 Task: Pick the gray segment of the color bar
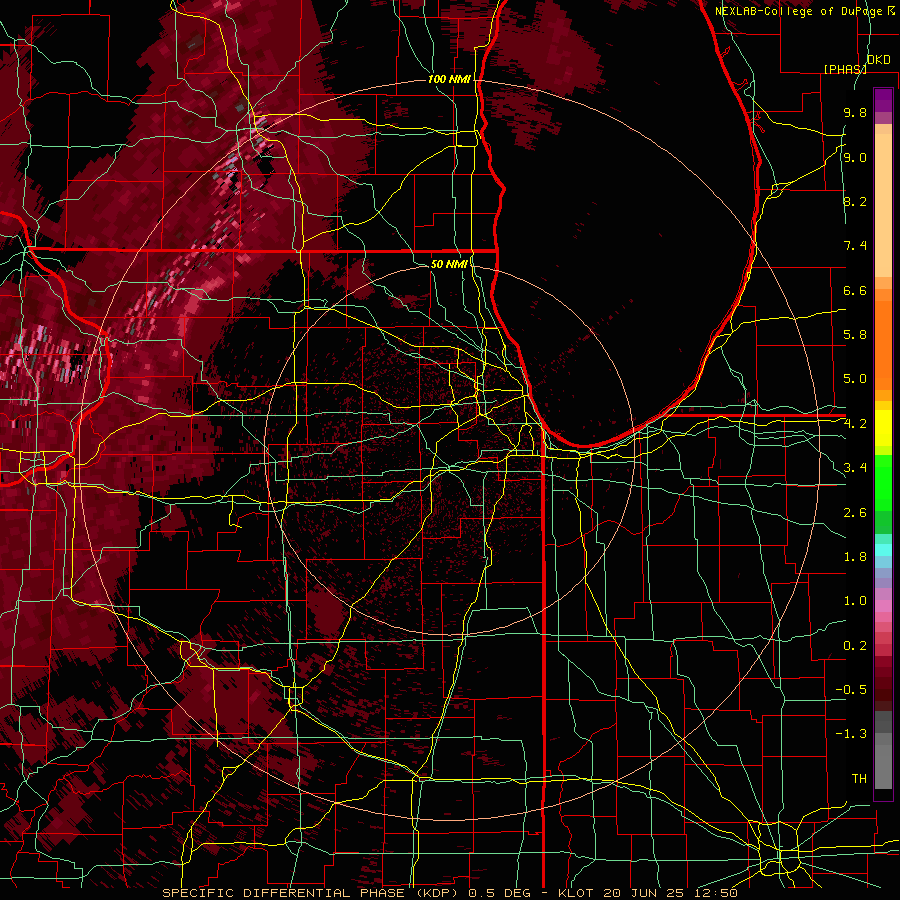coord(883,752)
